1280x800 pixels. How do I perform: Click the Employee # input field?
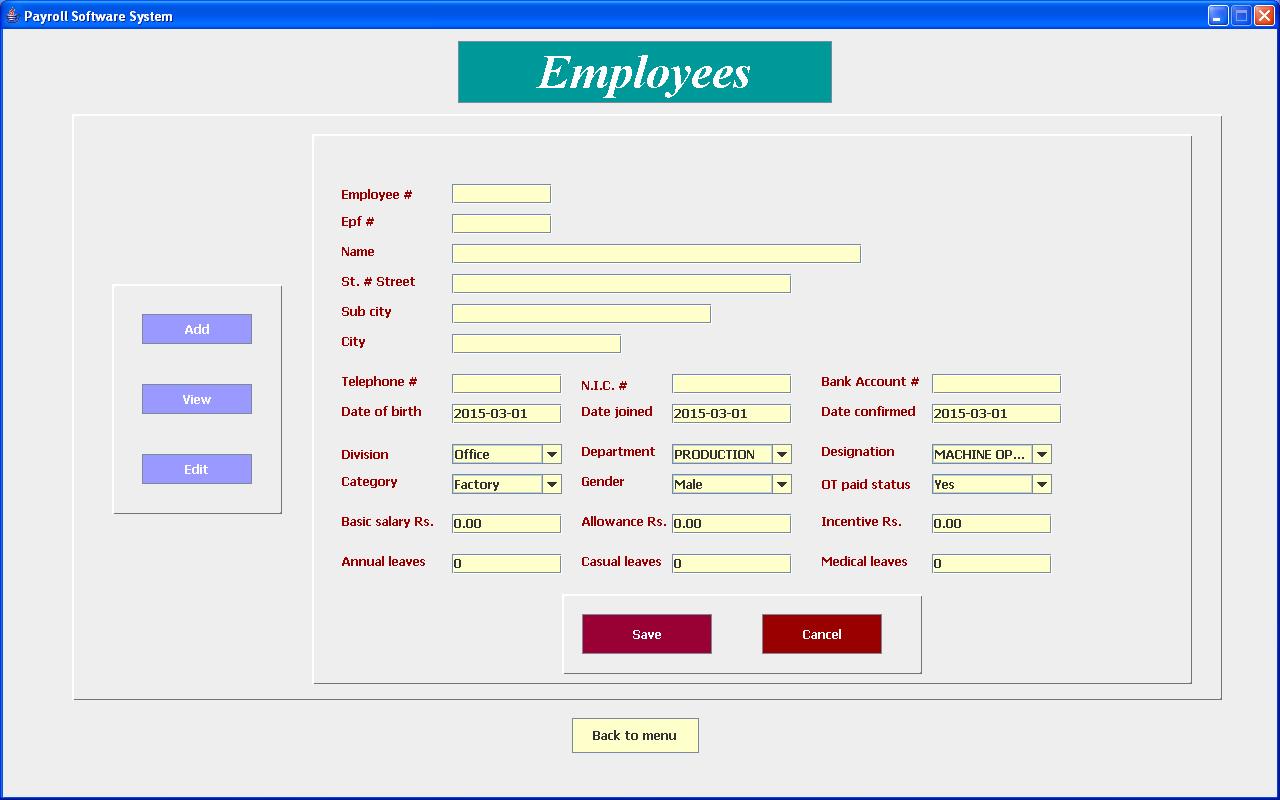(500, 193)
